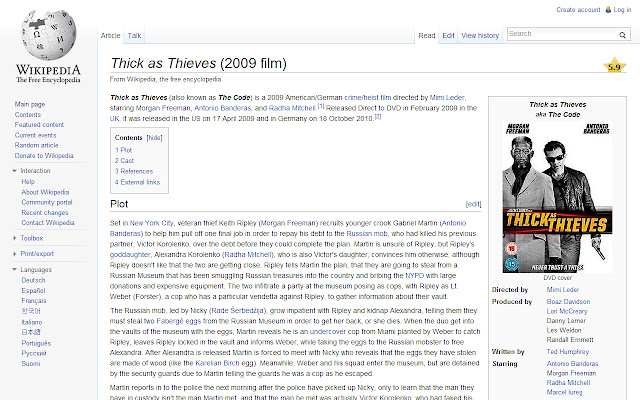Switch to Suomi language version
Screen dimensions: 640x400
(31, 363)
